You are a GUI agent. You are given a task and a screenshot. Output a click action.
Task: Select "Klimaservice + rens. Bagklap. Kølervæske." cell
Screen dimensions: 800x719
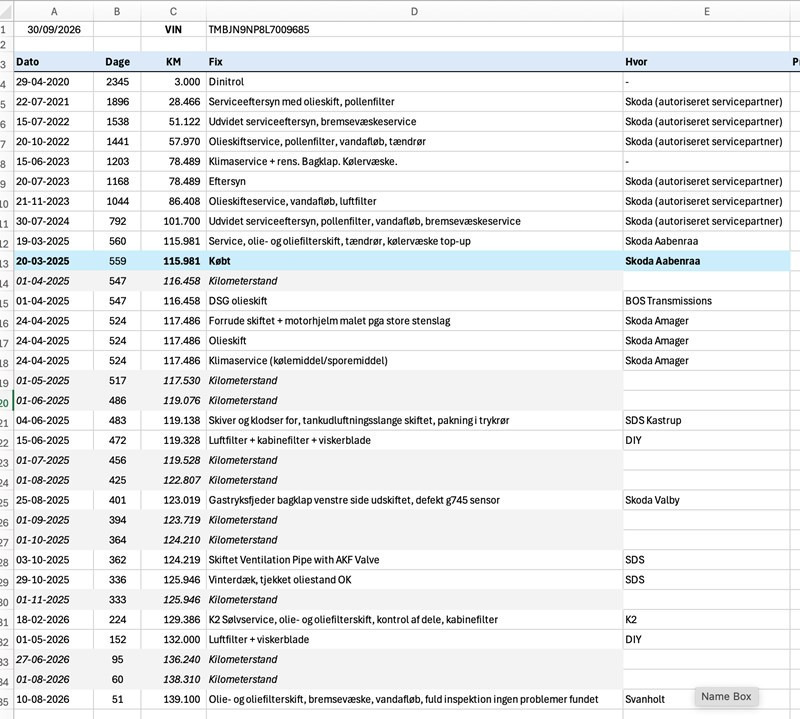point(414,161)
